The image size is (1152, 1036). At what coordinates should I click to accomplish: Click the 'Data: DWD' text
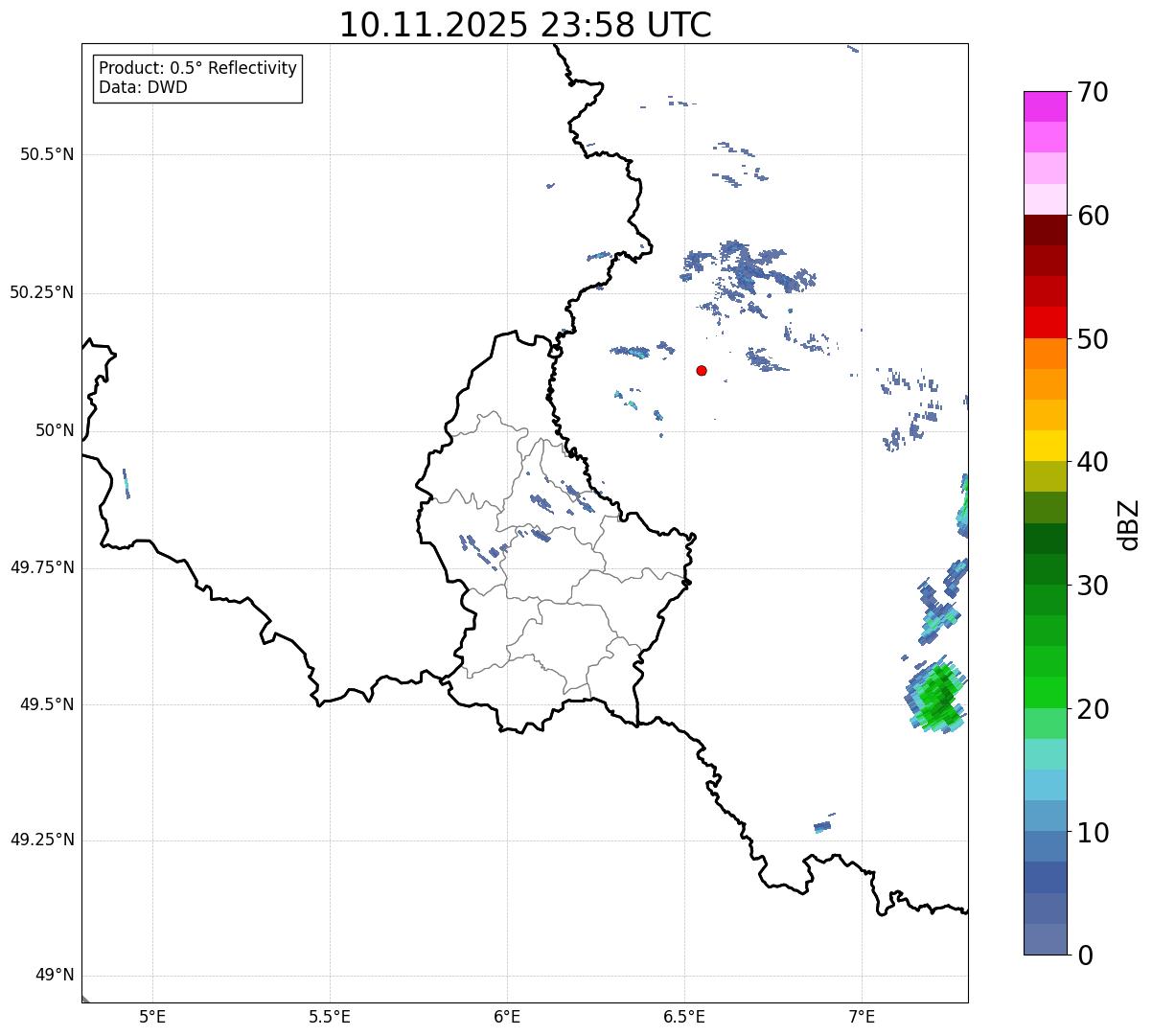pyautogui.click(x=143, y=87)
